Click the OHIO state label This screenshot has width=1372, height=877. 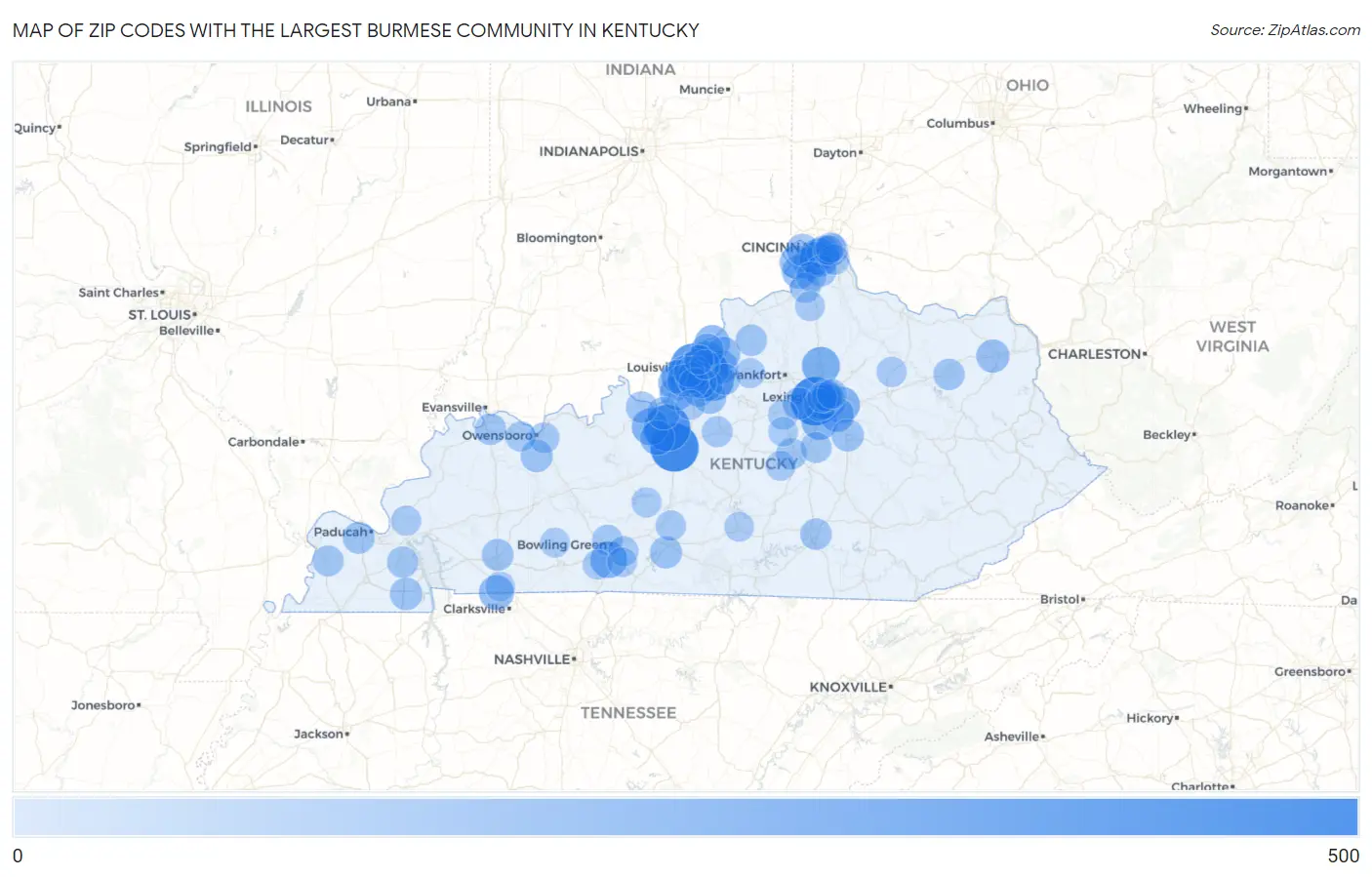click(1028, 85)
